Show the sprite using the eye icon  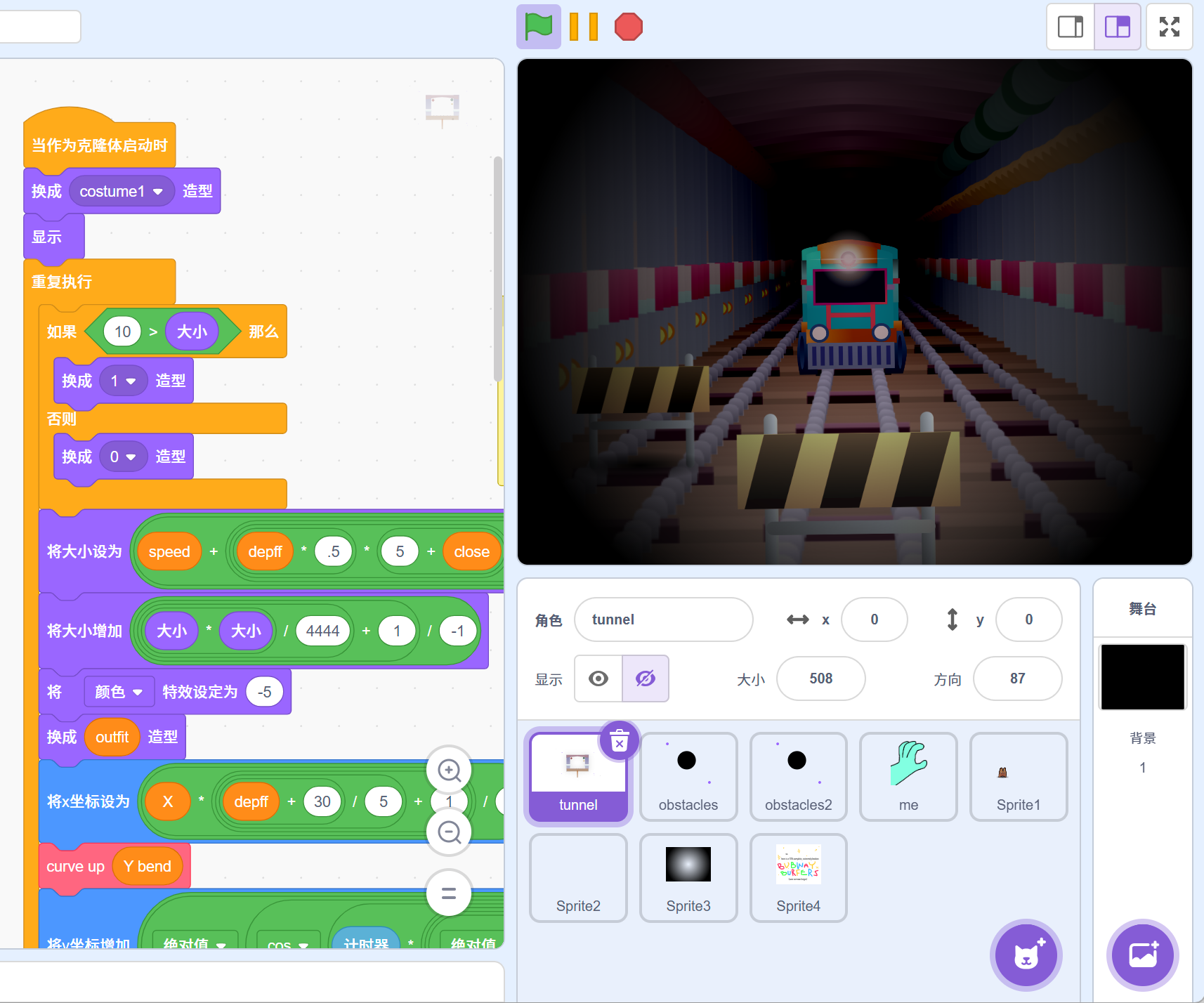click(x=598, y=678)
